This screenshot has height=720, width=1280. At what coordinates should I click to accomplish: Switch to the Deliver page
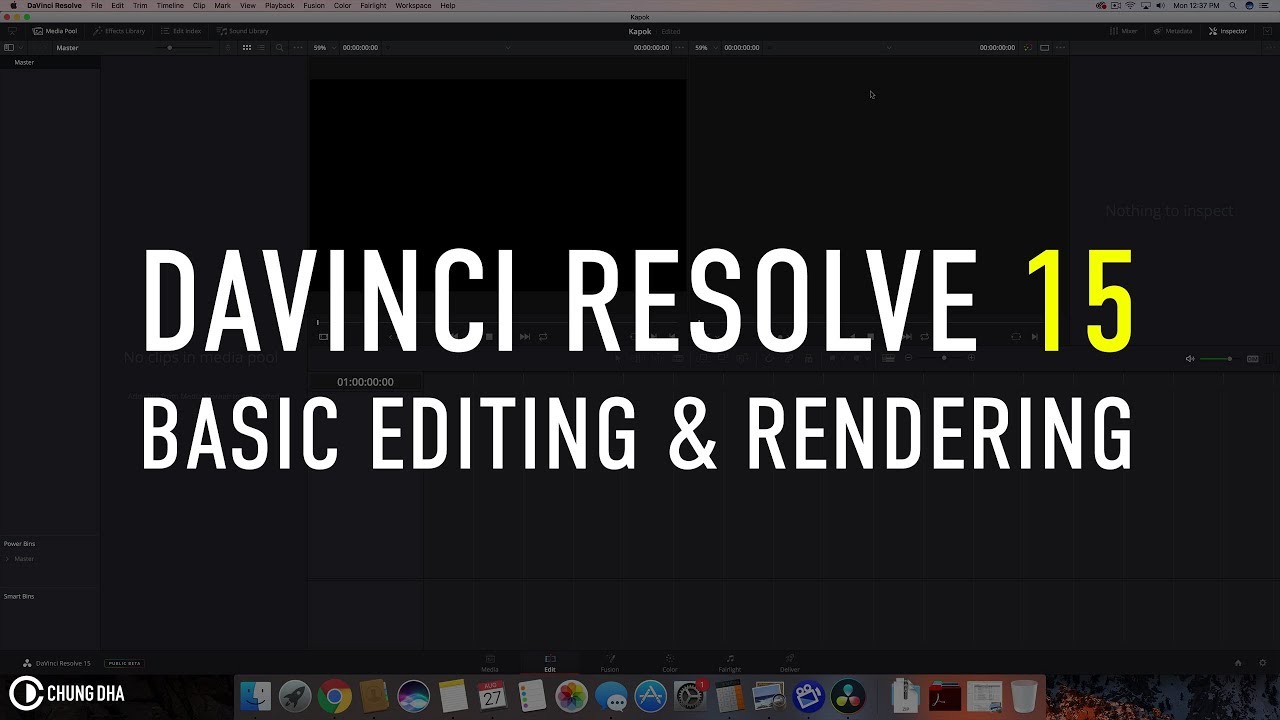point(790,664)
